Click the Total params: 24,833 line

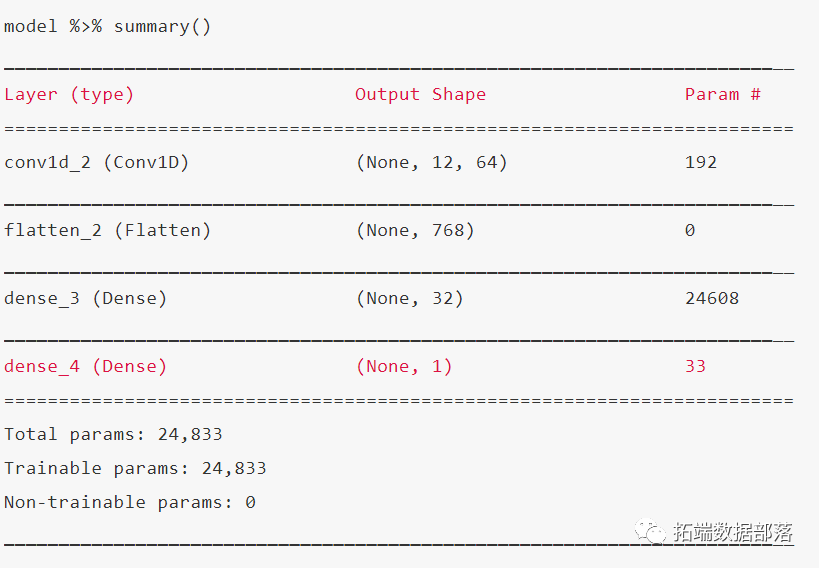pyautogui.click(x=113, y=435)
